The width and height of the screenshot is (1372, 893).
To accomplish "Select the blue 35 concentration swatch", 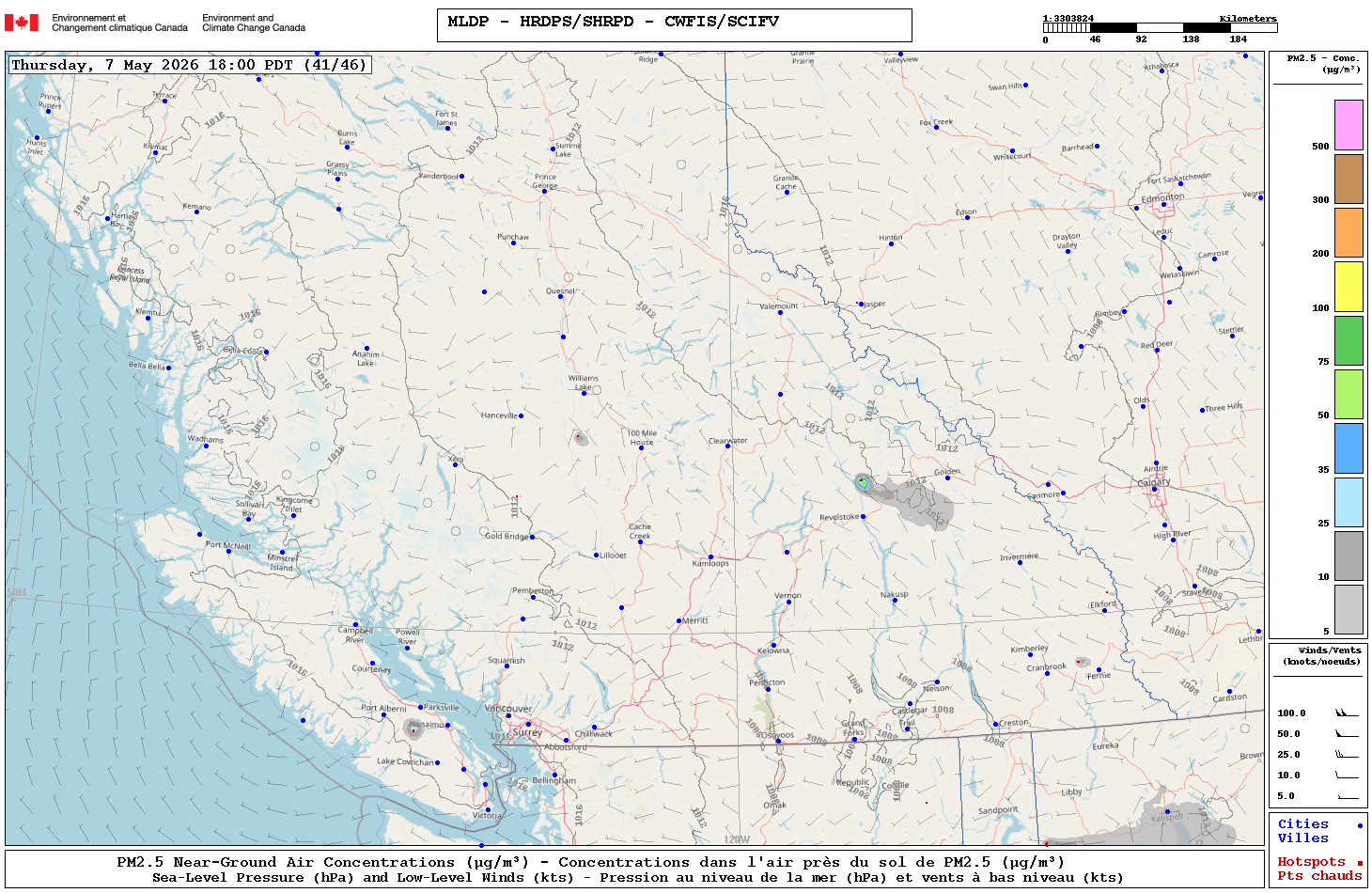I will (1349, 448).
